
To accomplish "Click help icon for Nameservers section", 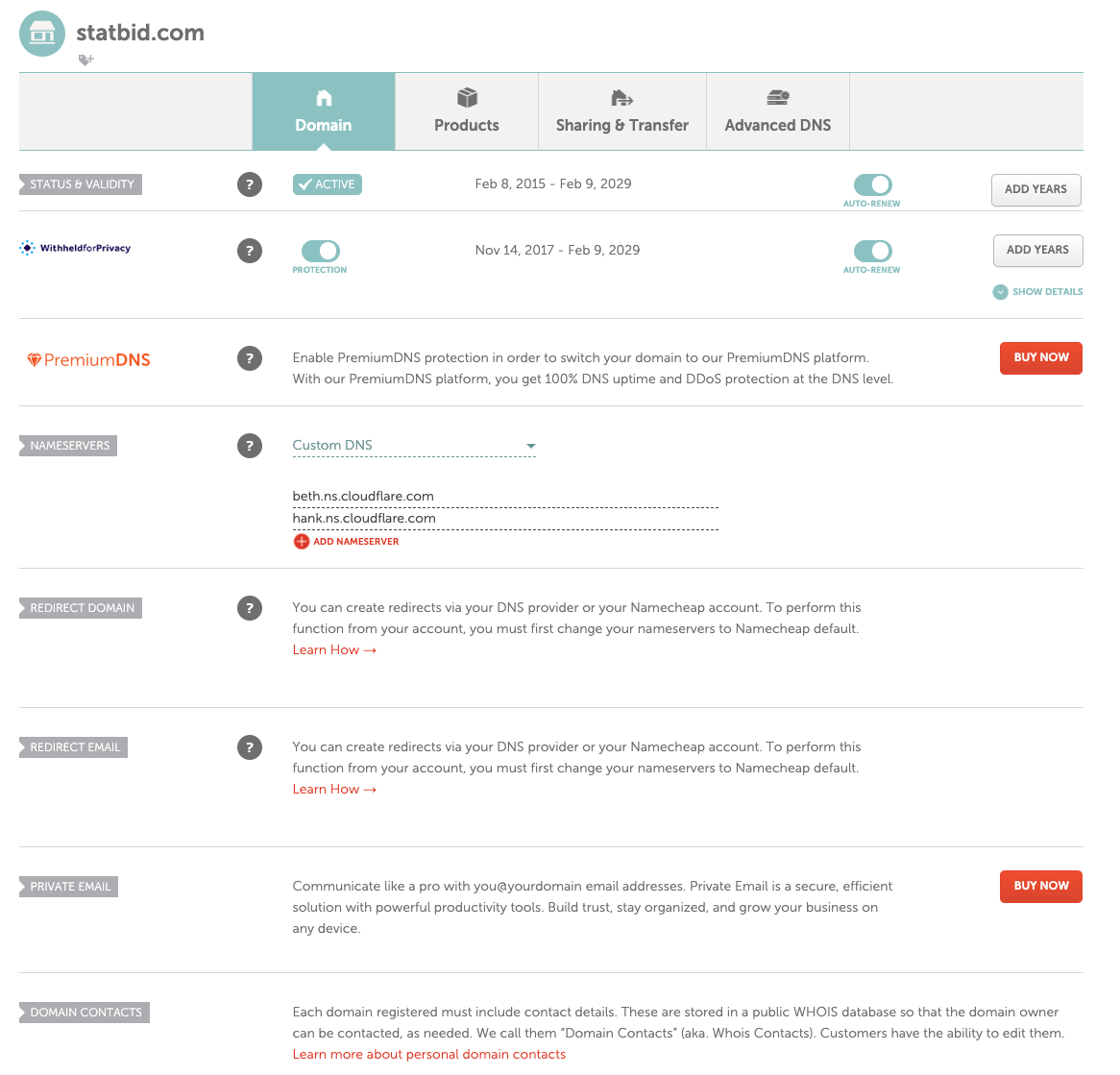I will (x=250, y=446).
